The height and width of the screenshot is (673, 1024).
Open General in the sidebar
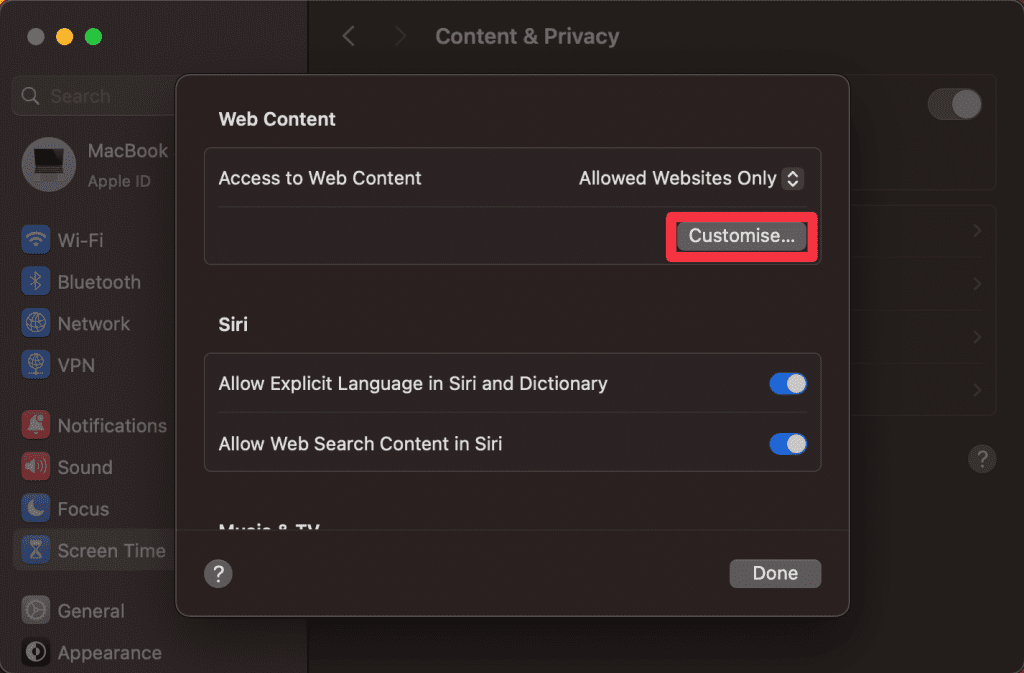(90, 611)
